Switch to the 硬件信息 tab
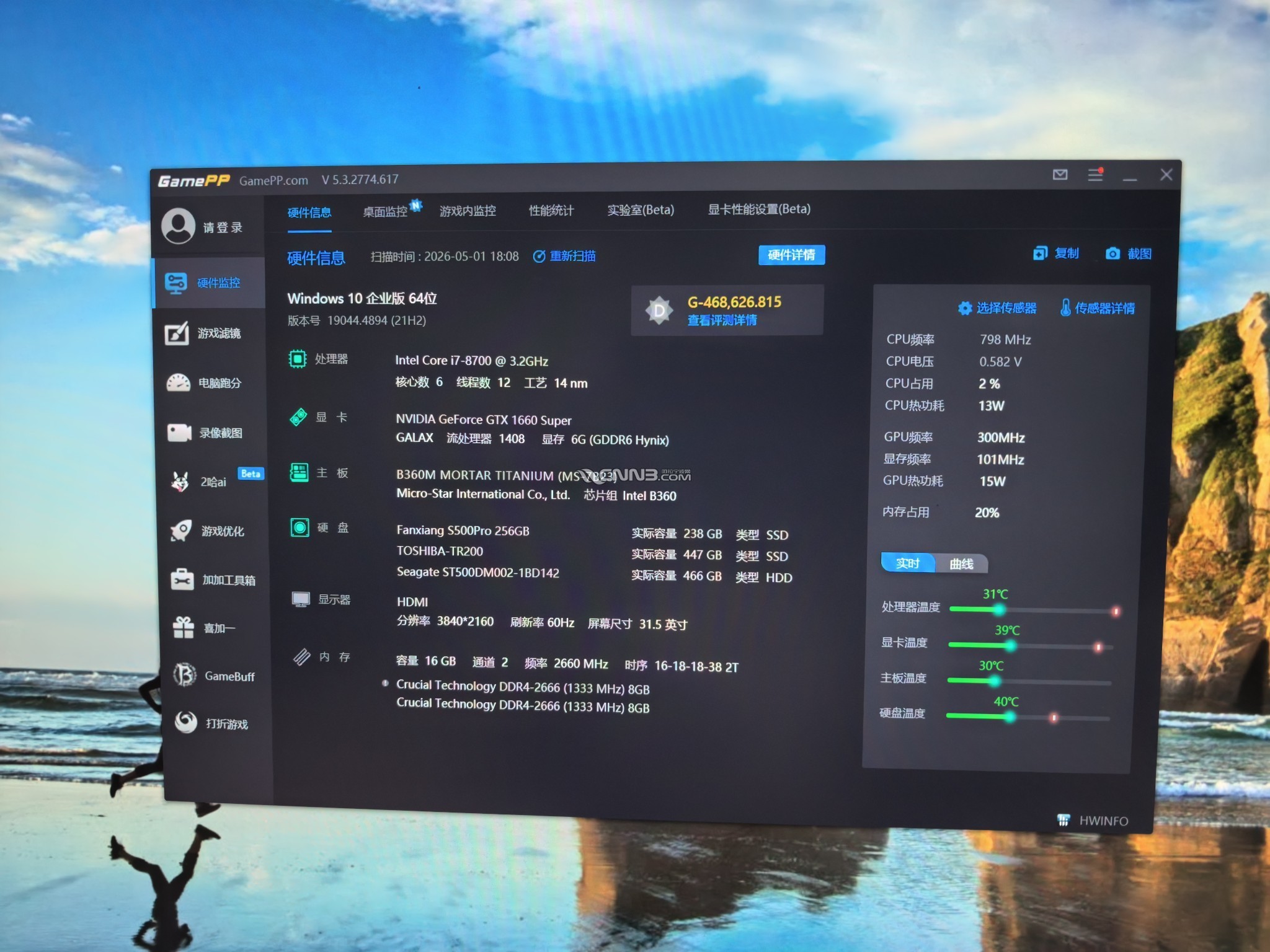1270x952 pixels. 309,213
